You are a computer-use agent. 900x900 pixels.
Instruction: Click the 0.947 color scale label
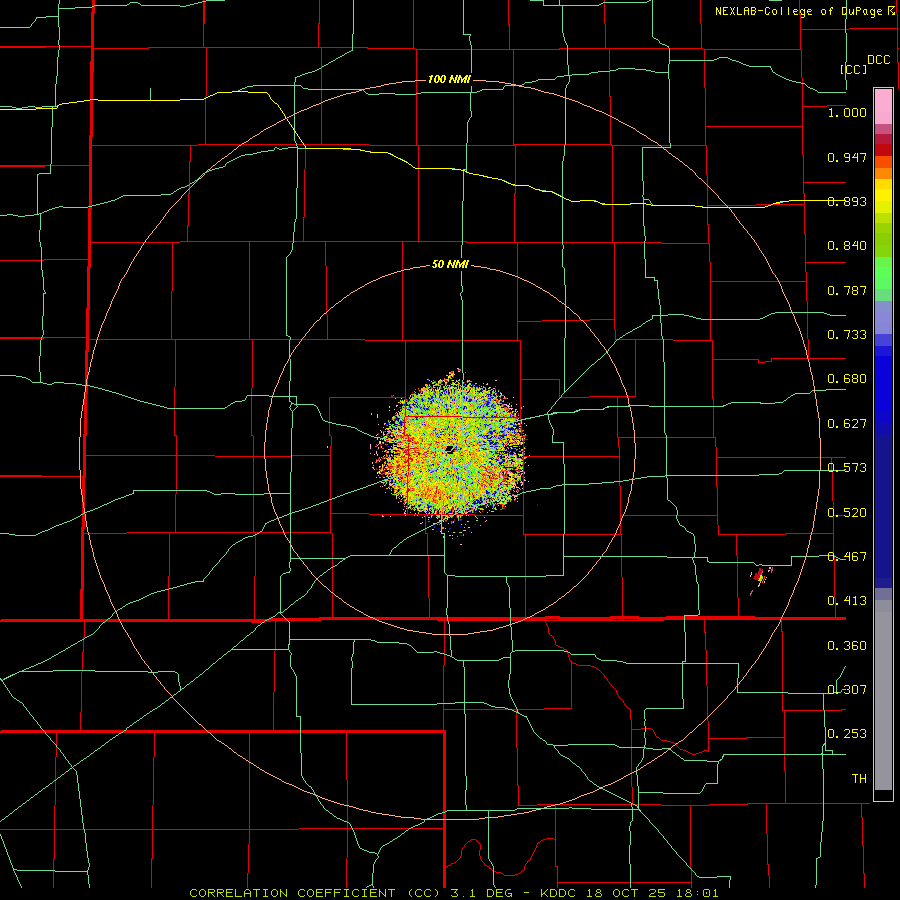click(x=847, y=157)
